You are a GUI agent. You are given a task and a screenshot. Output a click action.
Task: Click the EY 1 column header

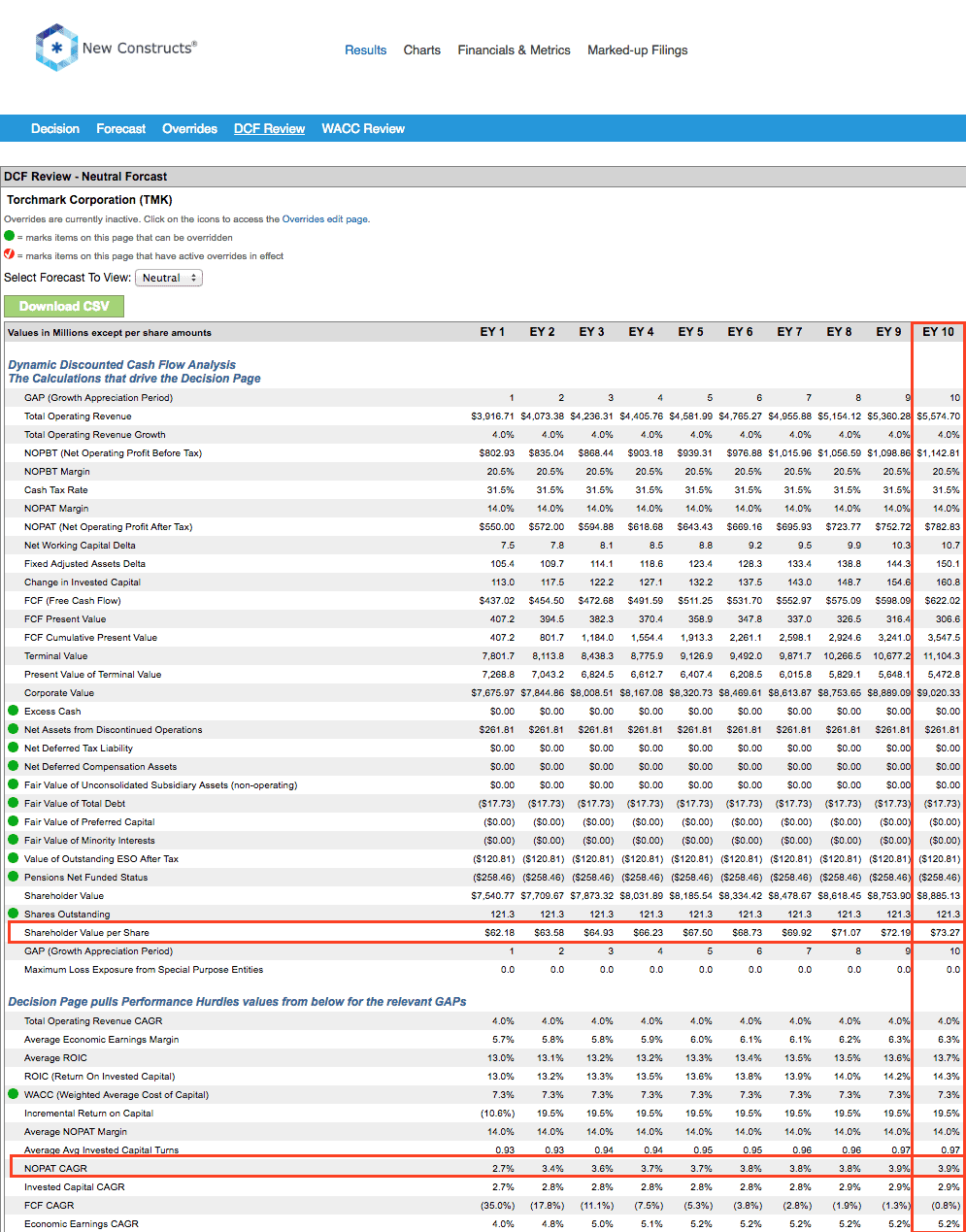[x=492, y=332]
